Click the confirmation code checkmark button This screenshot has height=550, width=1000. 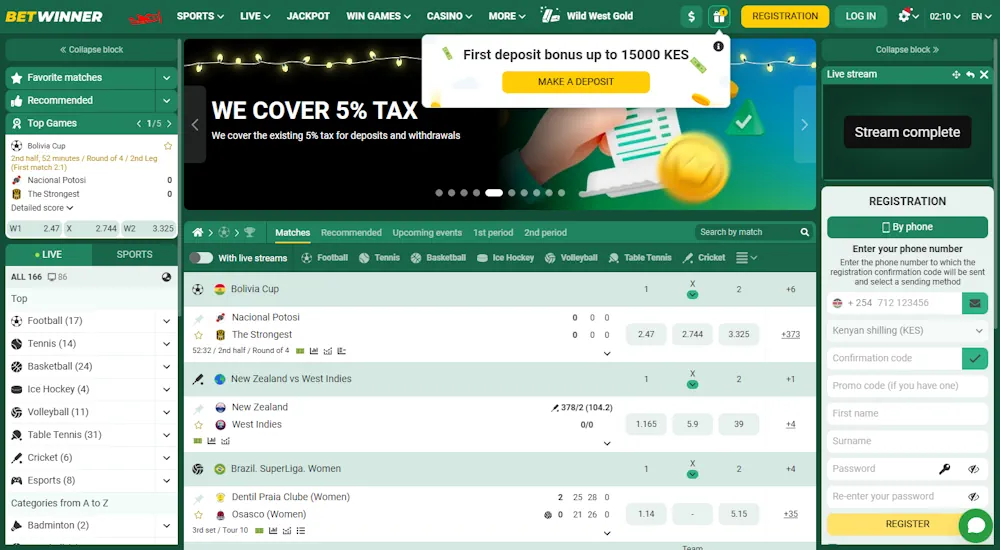pyautogui.click(x=974, y=359)
